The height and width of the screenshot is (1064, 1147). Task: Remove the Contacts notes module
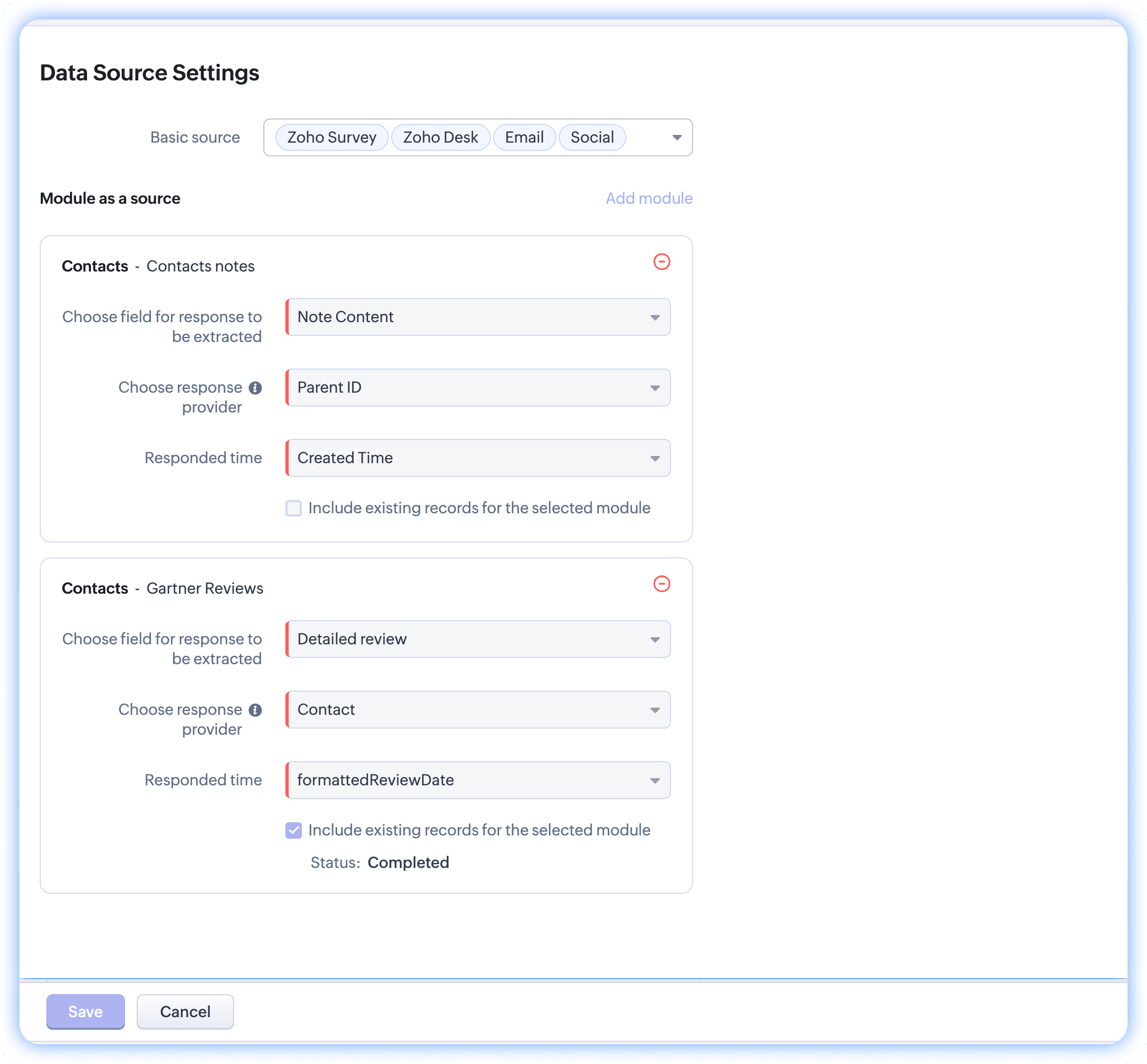662,262
